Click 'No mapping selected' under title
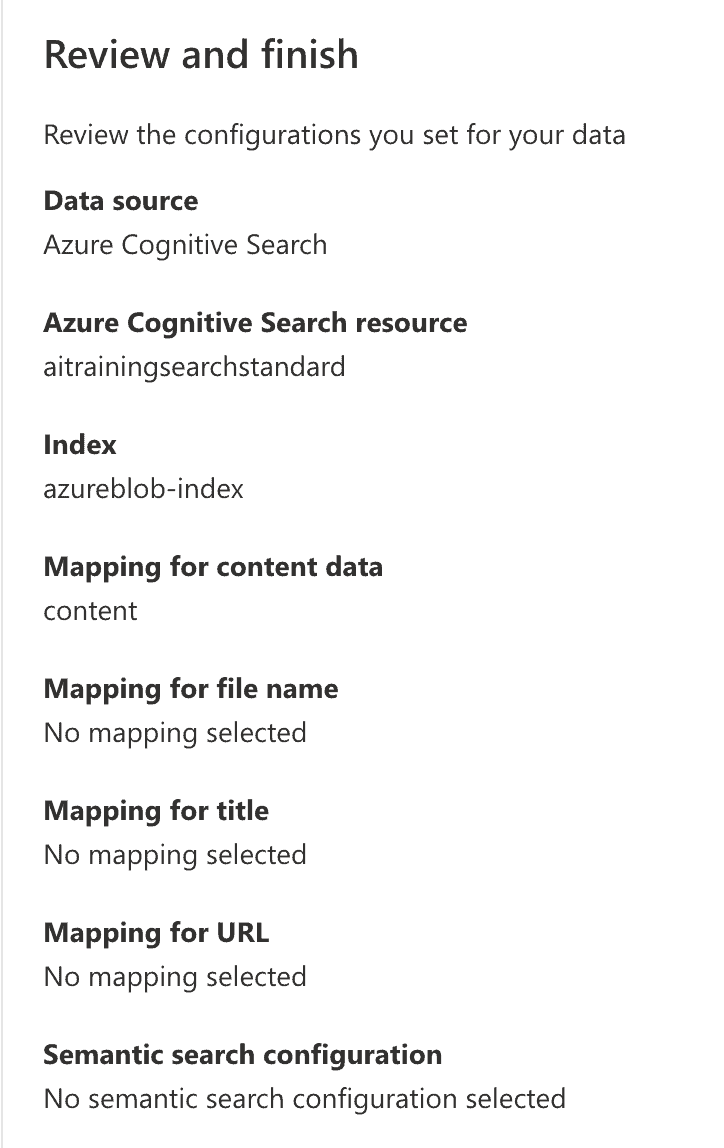The height and width of the screenshot is (1148, 724). (175, 855)
